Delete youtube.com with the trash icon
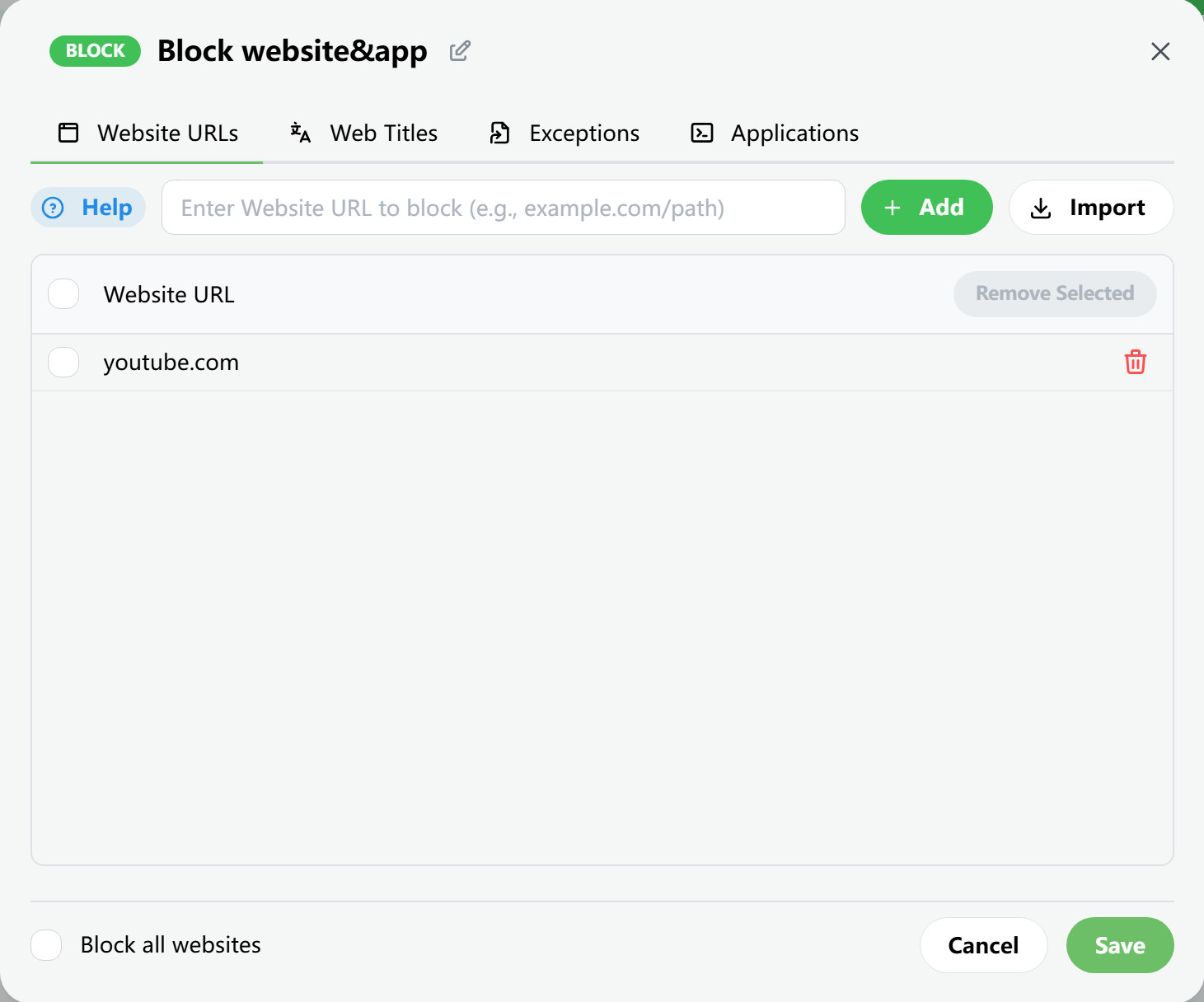The height and width of the screenshot is (1002, 1204). point(1136,362)
